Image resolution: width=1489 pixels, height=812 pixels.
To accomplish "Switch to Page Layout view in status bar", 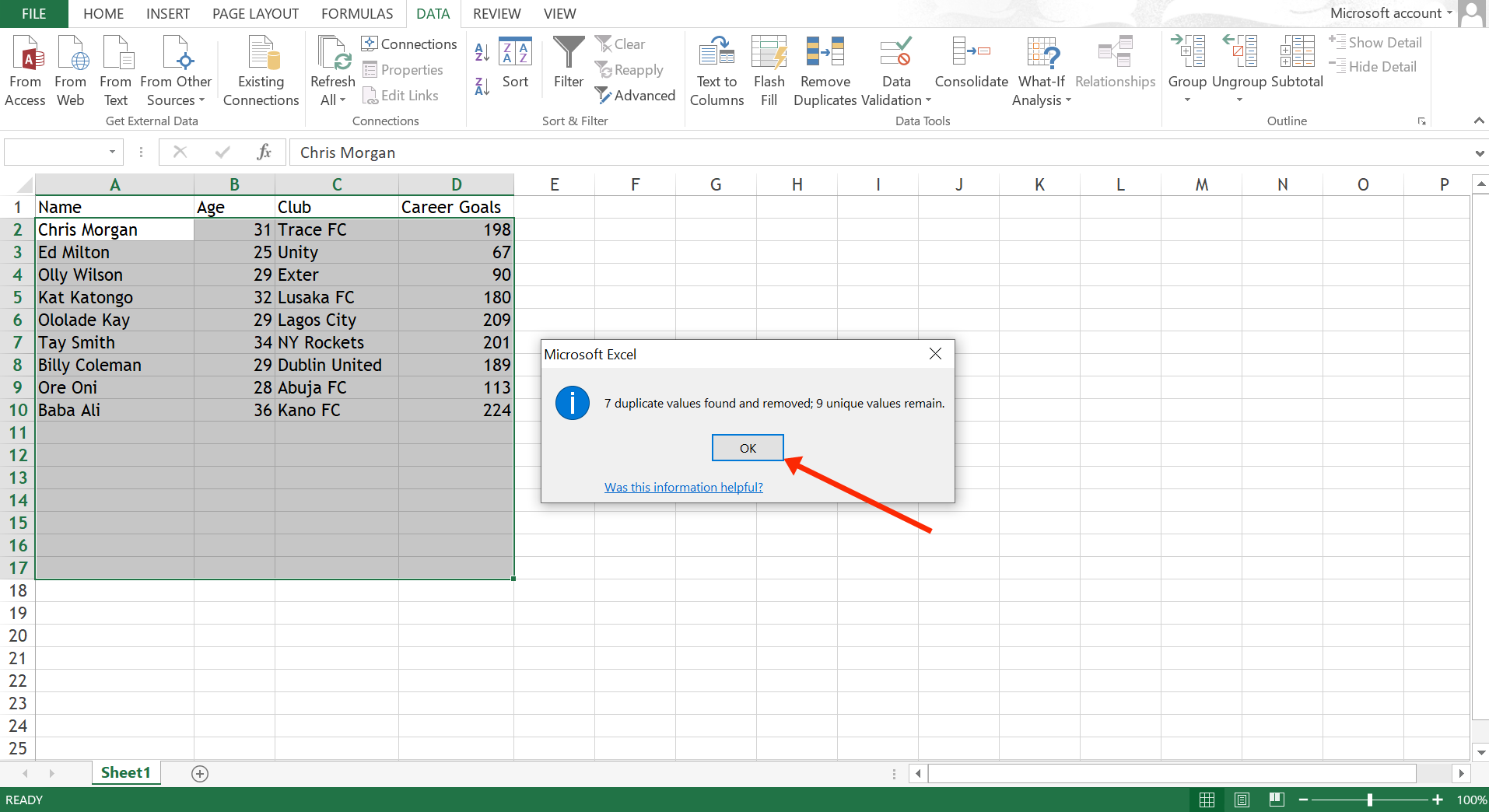I will click(1242, 800).
